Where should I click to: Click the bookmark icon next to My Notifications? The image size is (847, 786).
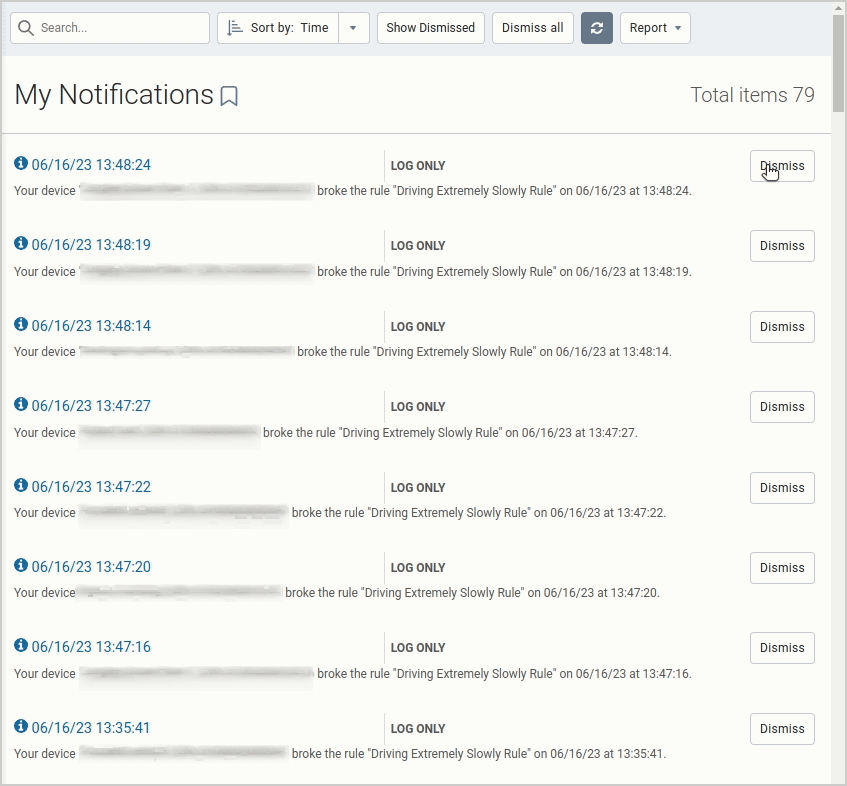click(x=229, y=96)
